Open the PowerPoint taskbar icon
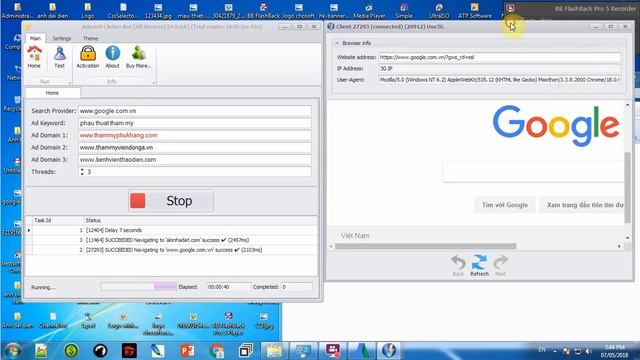The height and width of the screenshot is (360, 640). point(187,351)
